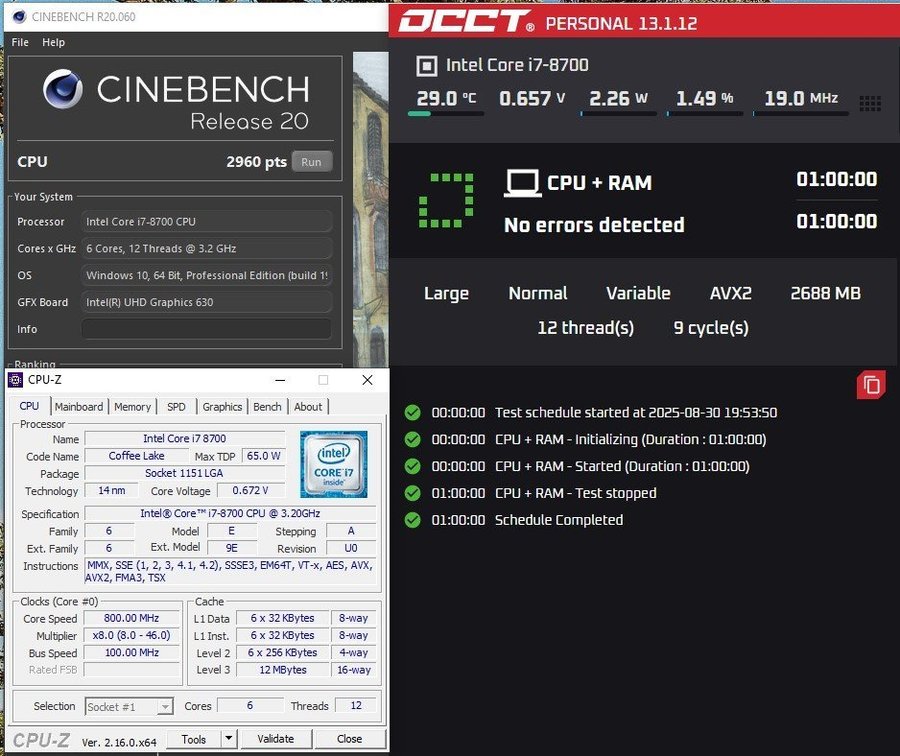Click the CPU usage bar under 1.49 %
Viewport: 900px width, 756px height.
pyautogui.click(x=704, y=114)
